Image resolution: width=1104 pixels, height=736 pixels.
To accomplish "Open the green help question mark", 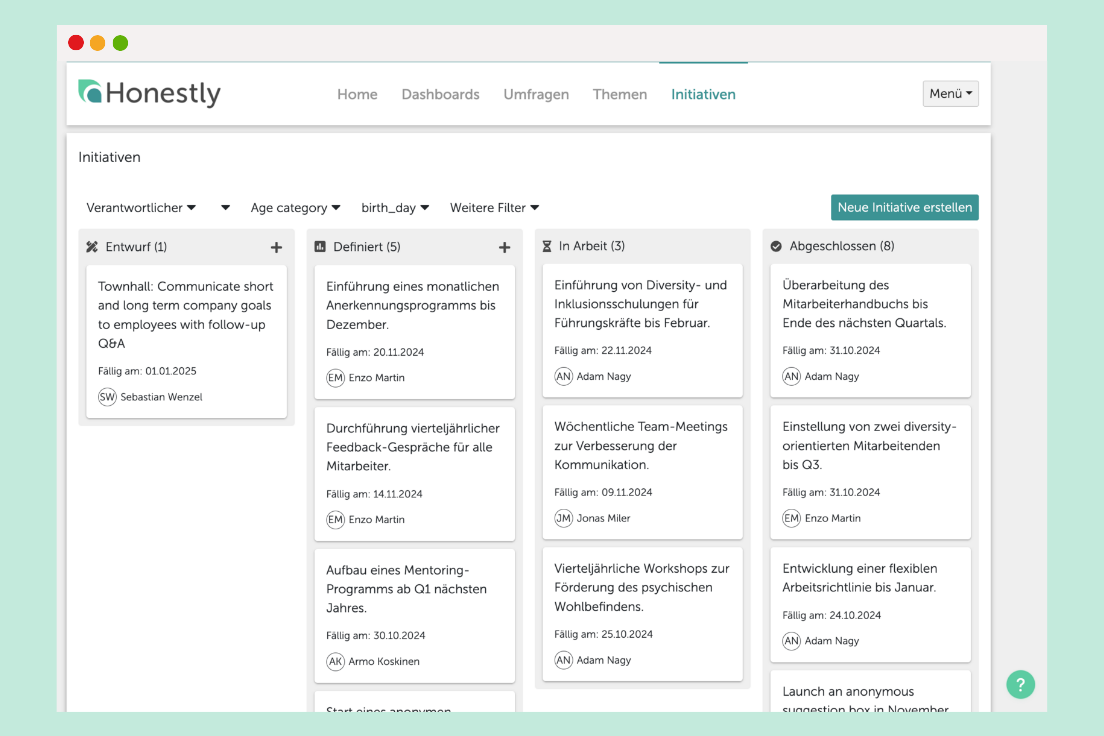I will pyautogui.click(x=1020, y=685).
